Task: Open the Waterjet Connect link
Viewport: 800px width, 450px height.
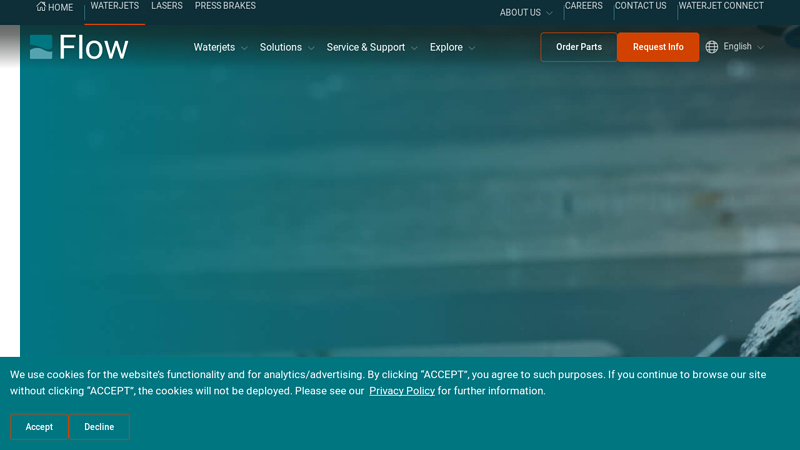Action: coord(721,6)
